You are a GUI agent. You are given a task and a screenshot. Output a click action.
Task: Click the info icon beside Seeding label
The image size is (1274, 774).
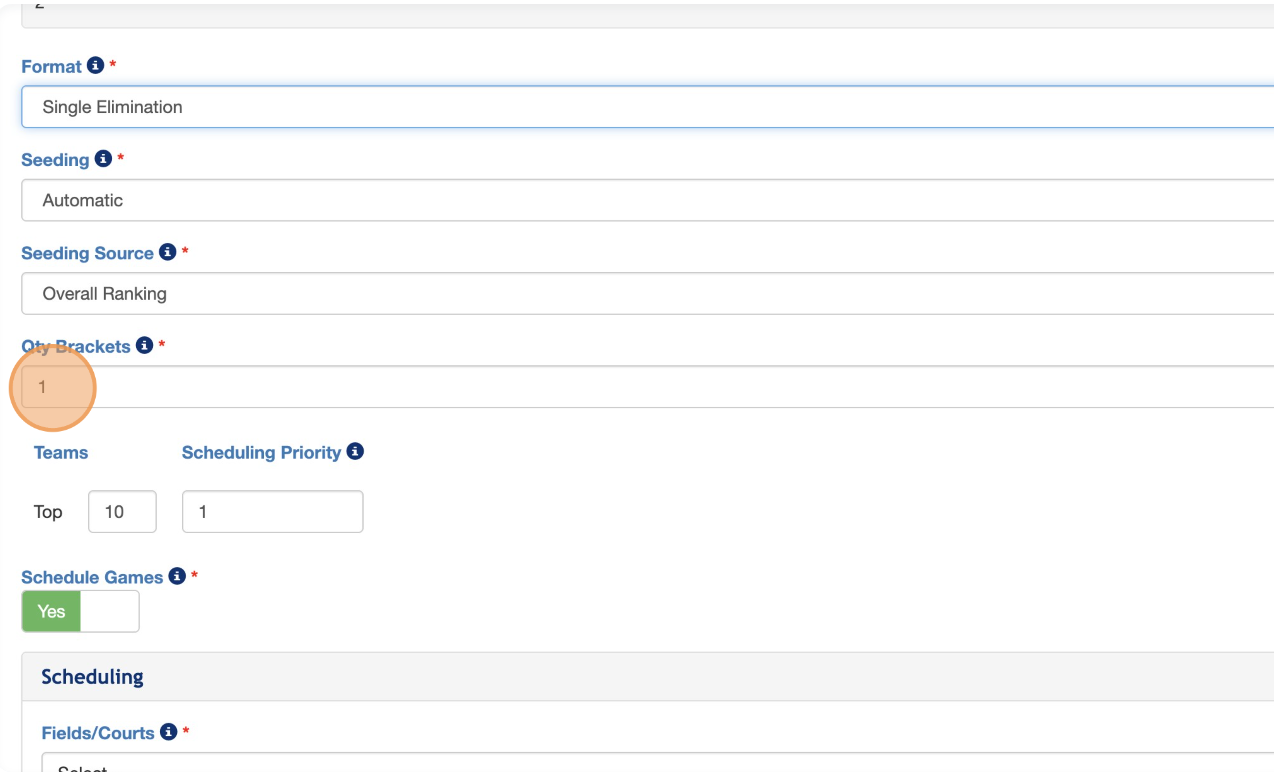tap(102, 159)
